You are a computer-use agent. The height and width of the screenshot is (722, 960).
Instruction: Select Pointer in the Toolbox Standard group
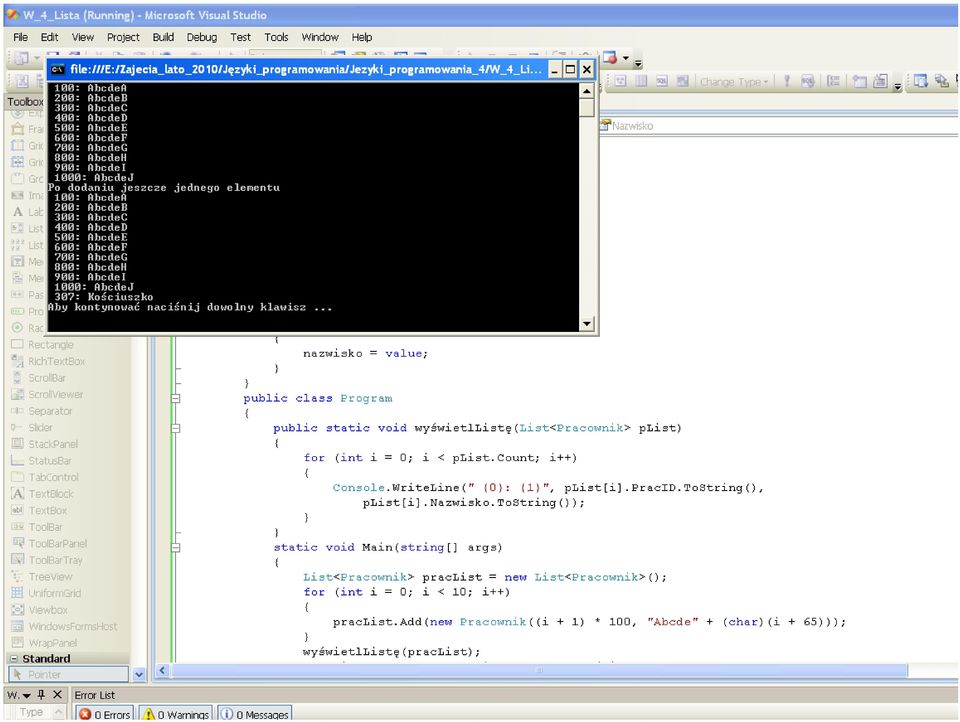69,674
